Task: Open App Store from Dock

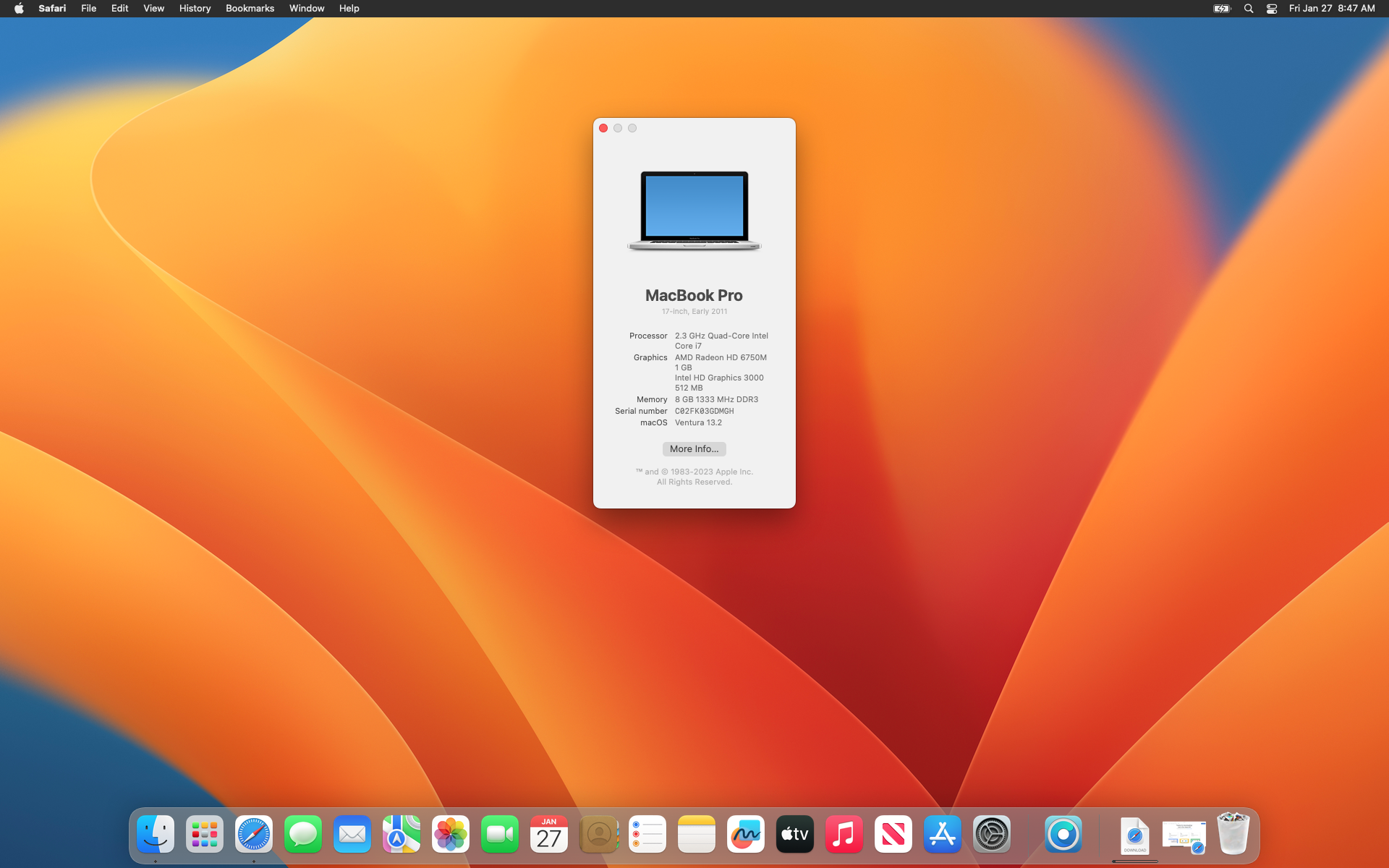Action: coord(943,835)
